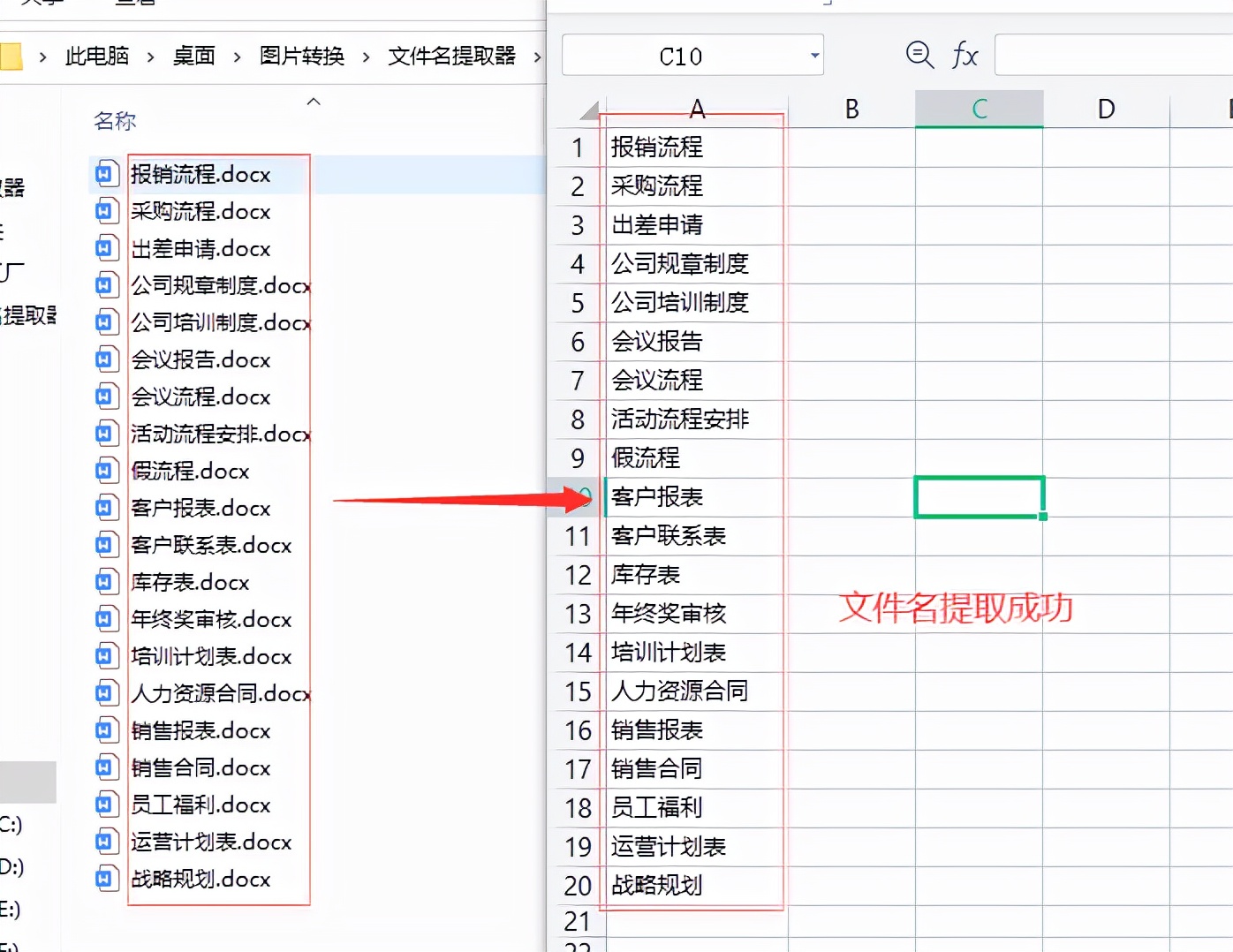This screenshot has width=1233, height=952.
Task: Select column D header
Action: pos(1106,110)
